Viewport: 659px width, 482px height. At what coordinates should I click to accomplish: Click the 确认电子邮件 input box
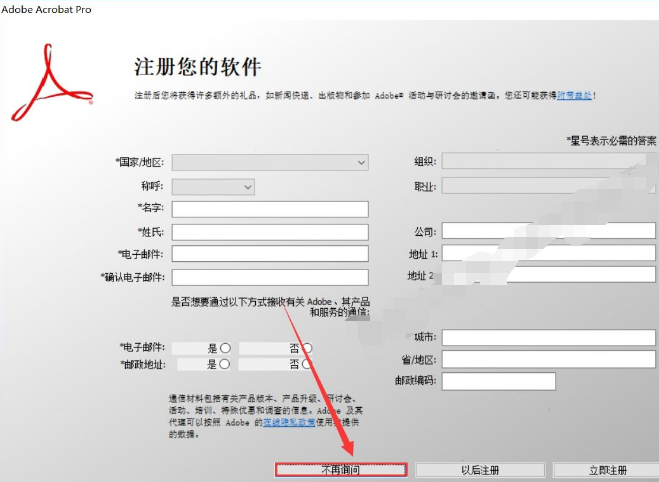[x=270, y=277]
